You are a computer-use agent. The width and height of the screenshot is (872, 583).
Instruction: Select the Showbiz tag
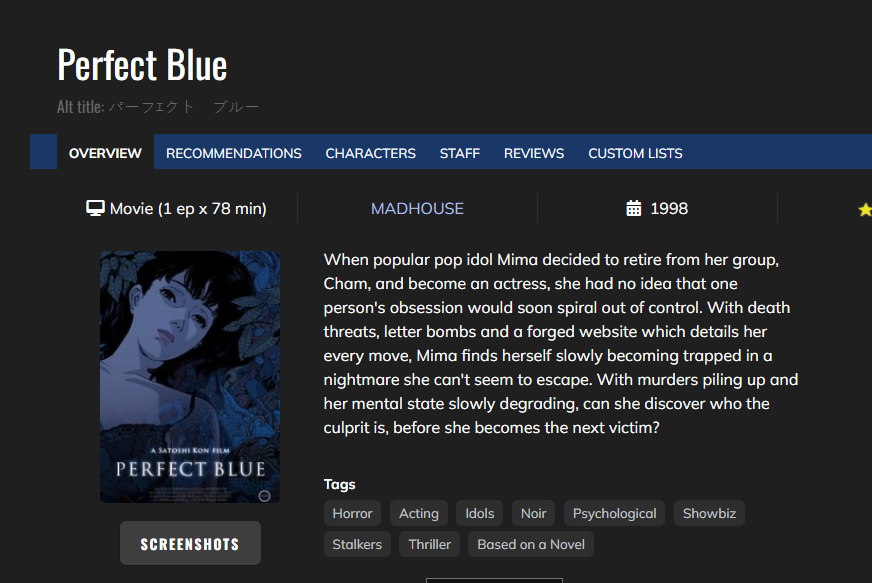click(709, 513)
